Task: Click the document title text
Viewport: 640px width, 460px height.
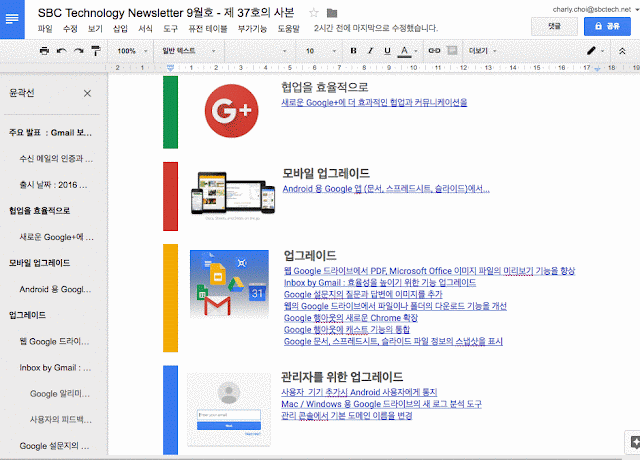Action: click(x=166, y=13)
